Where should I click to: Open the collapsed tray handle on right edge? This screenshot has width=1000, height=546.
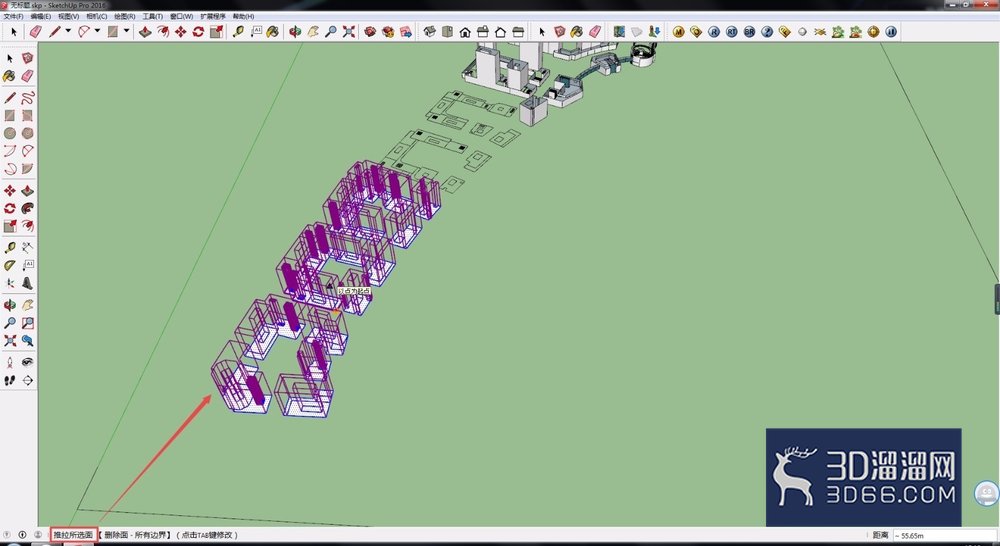997,299
